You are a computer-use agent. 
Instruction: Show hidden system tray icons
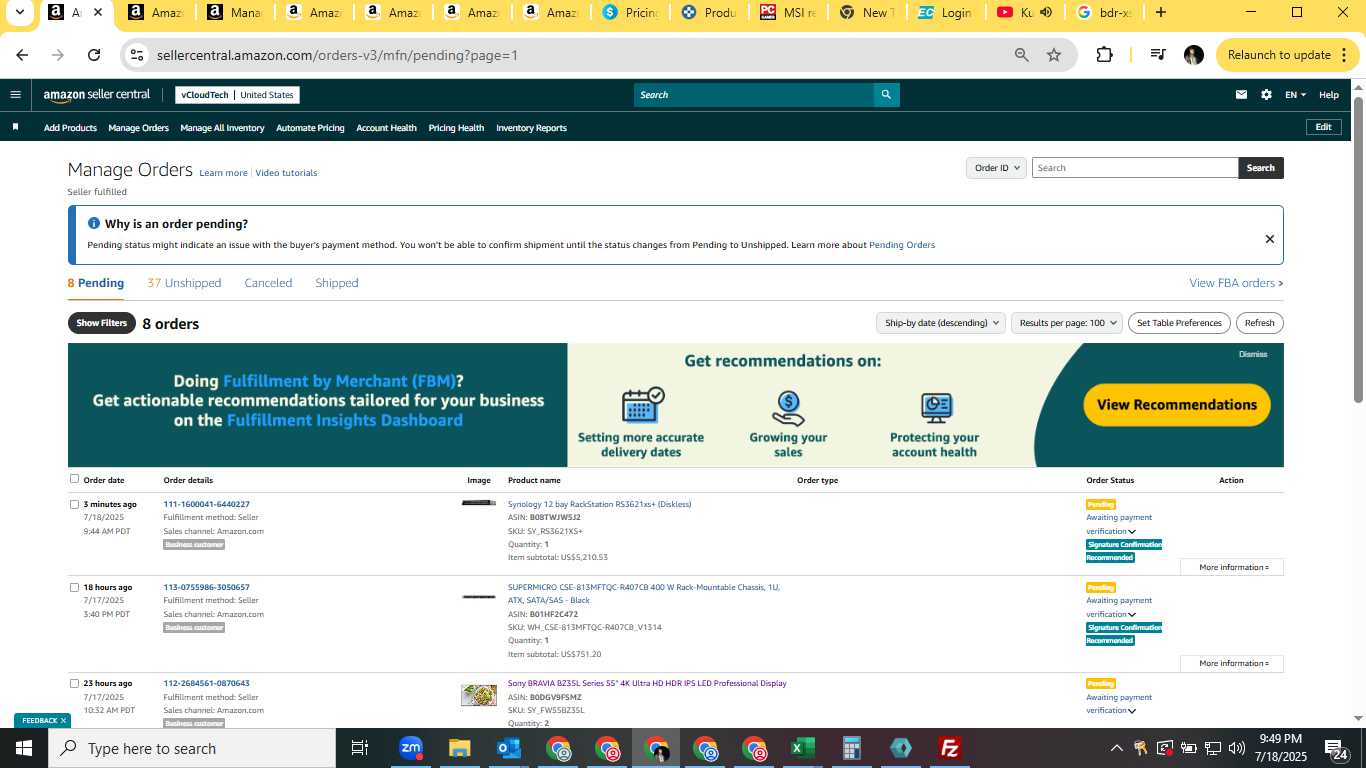point(1116,748)
